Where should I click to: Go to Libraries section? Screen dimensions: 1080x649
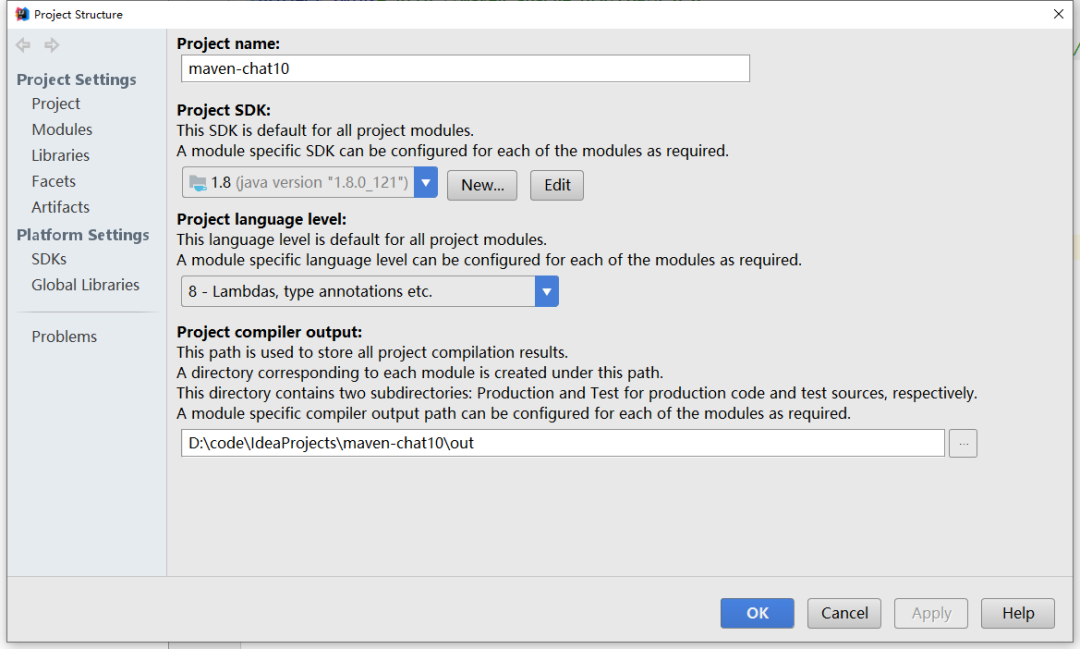61,156
